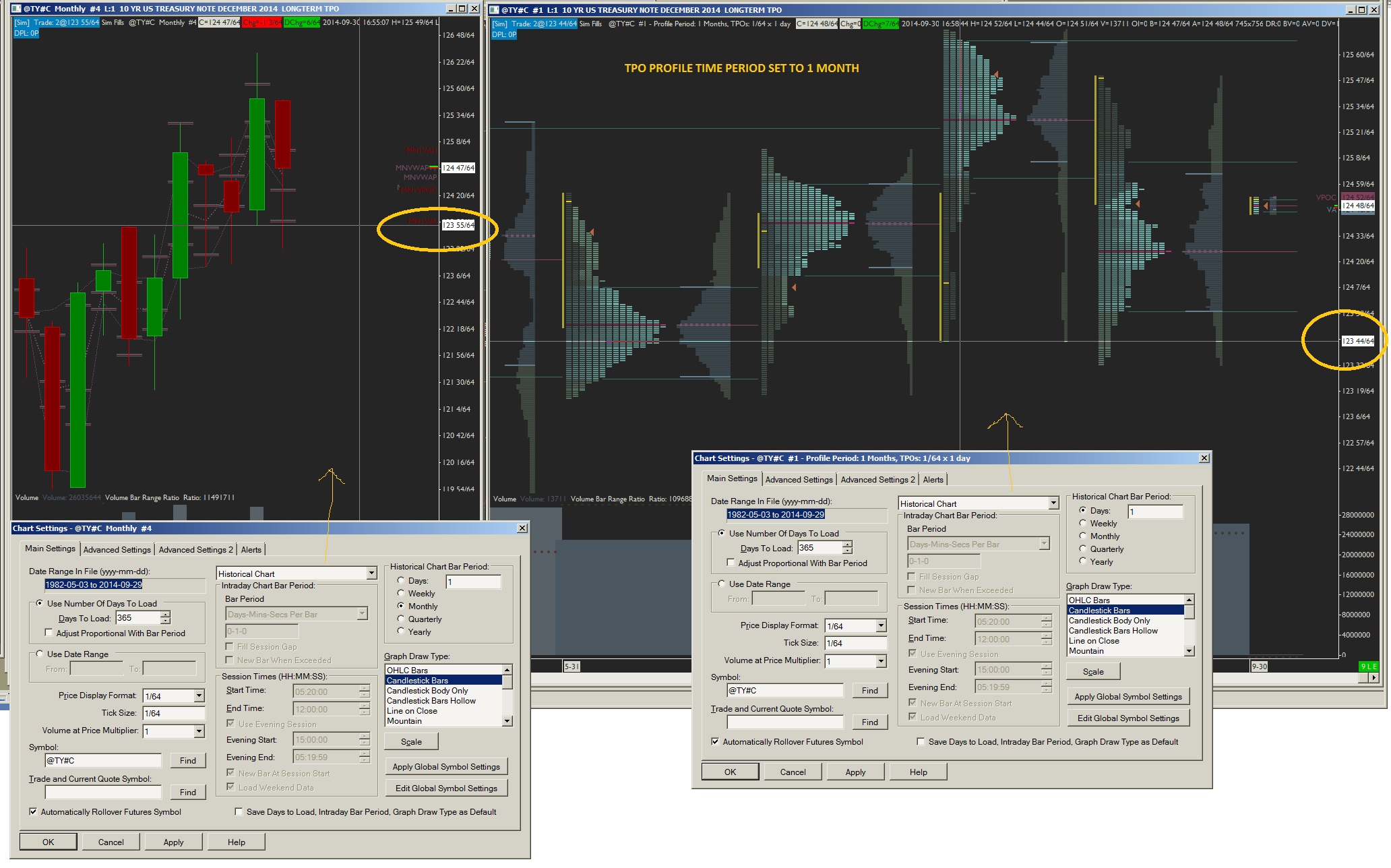
Task: Click the Symbol field in the right dialog
Action: pos(784,691)
